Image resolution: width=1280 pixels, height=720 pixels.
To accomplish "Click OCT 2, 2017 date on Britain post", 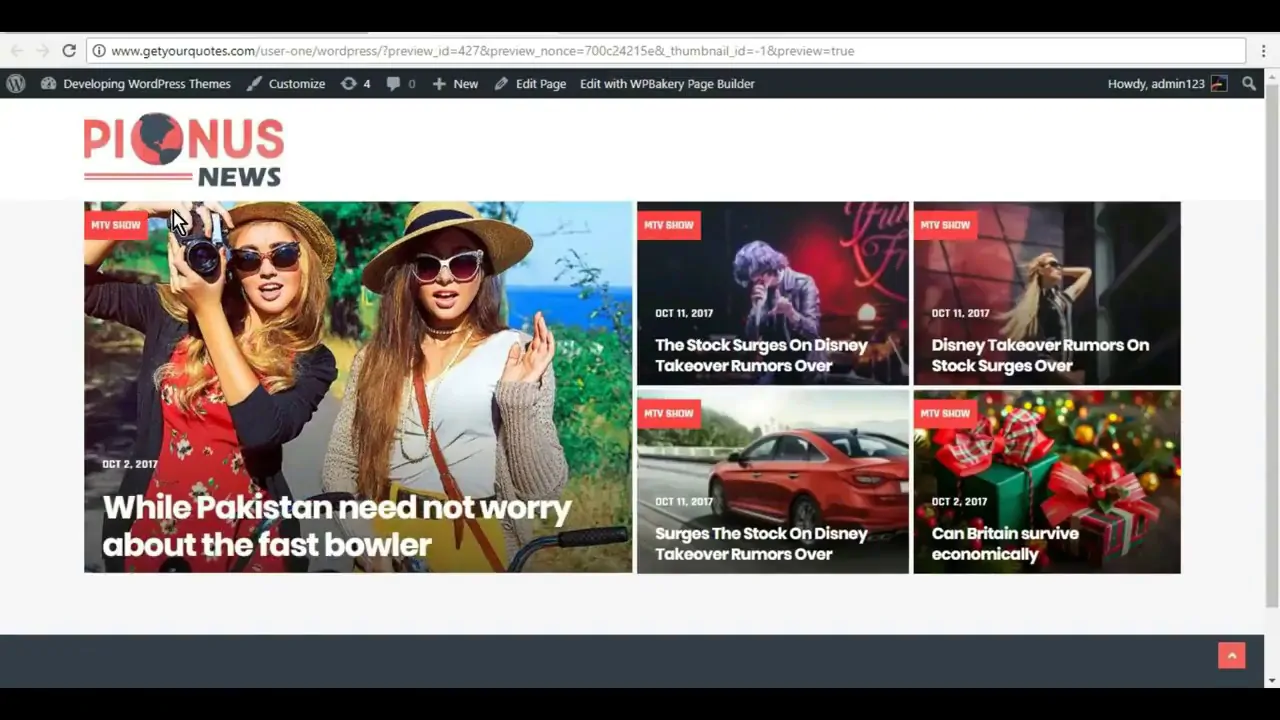I will pyautogui.click(x=959, y=501).
